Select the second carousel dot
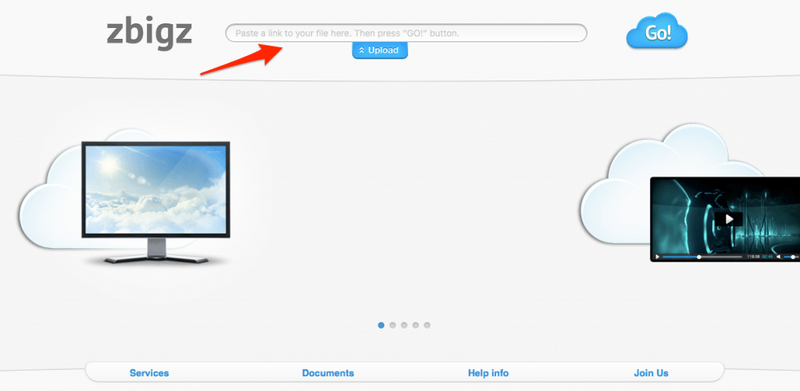This screenshot has width=800, height=391. [x=392, y=325]
